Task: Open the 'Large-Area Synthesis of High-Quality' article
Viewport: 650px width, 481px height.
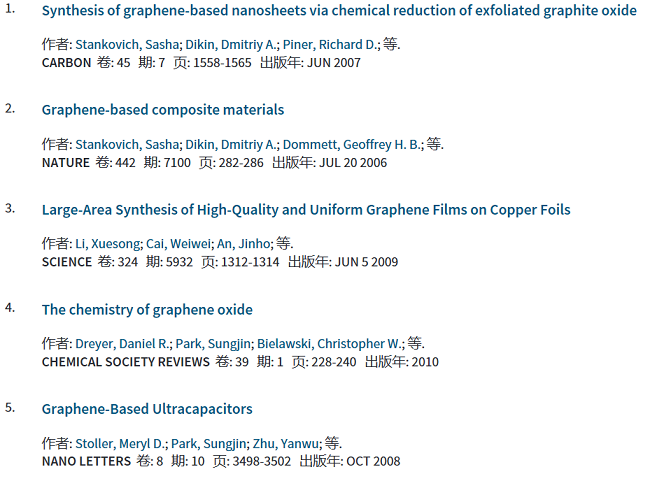Action: coord(306,210)
